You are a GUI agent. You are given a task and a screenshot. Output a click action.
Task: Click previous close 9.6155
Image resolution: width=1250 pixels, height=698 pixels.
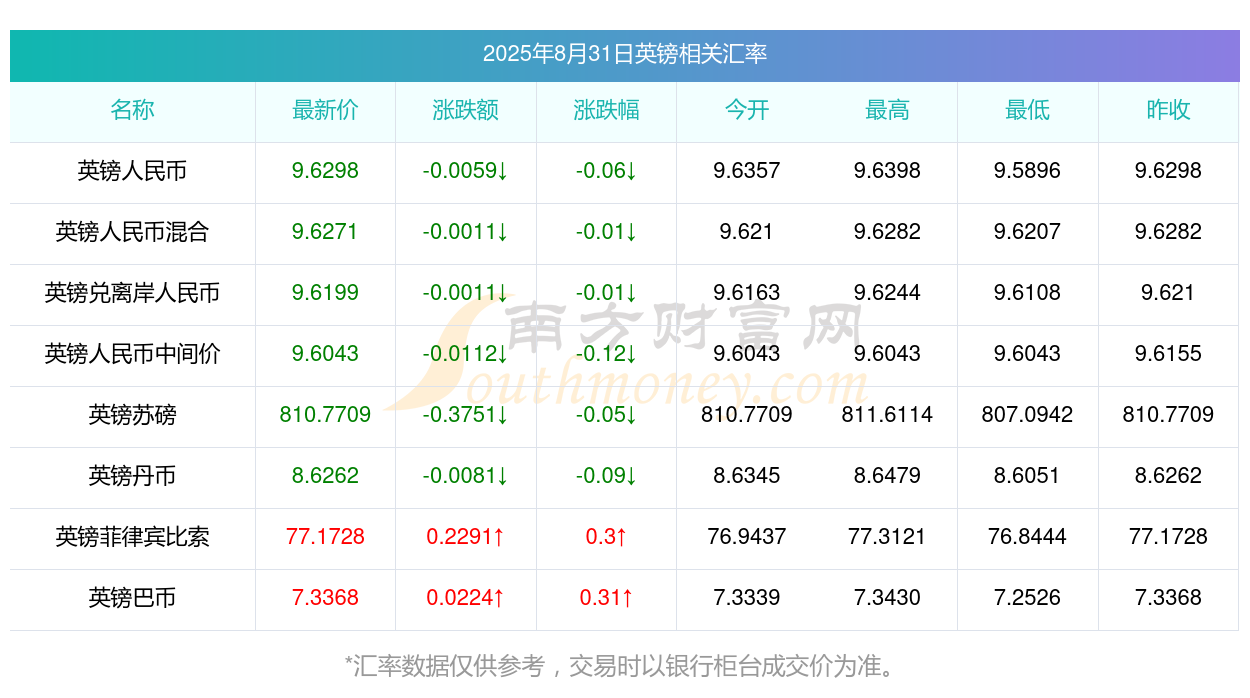pyautogui.click(x=1168, y=354)
